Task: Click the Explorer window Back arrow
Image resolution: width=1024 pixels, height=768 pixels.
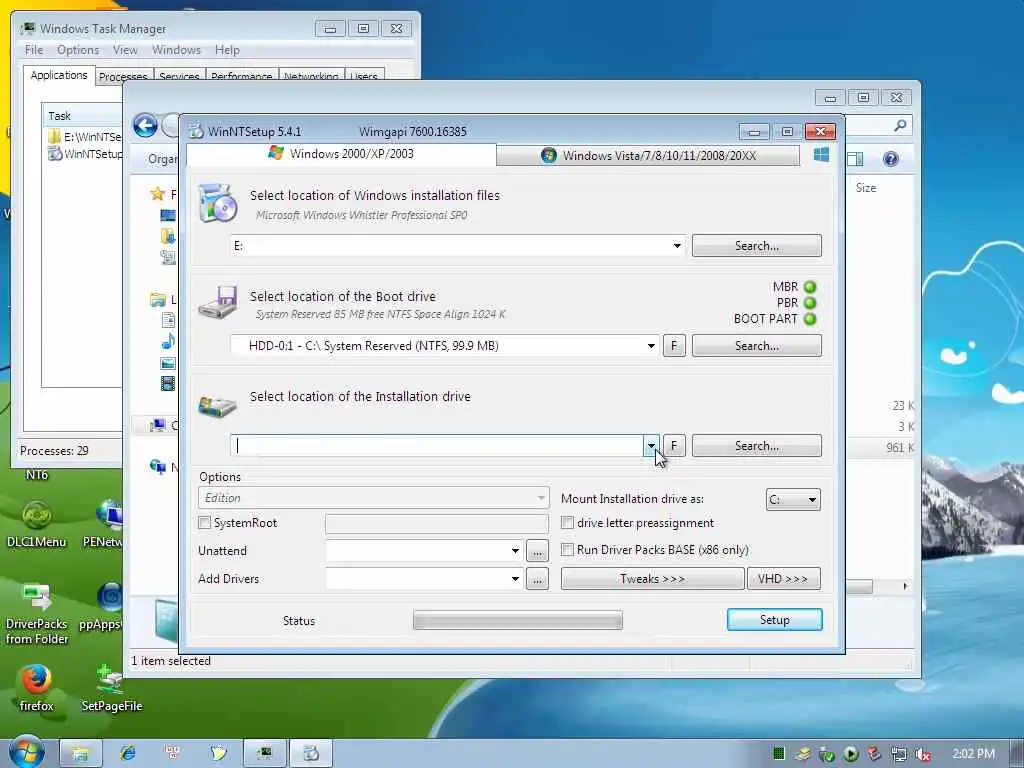Action: pos(145,125)
